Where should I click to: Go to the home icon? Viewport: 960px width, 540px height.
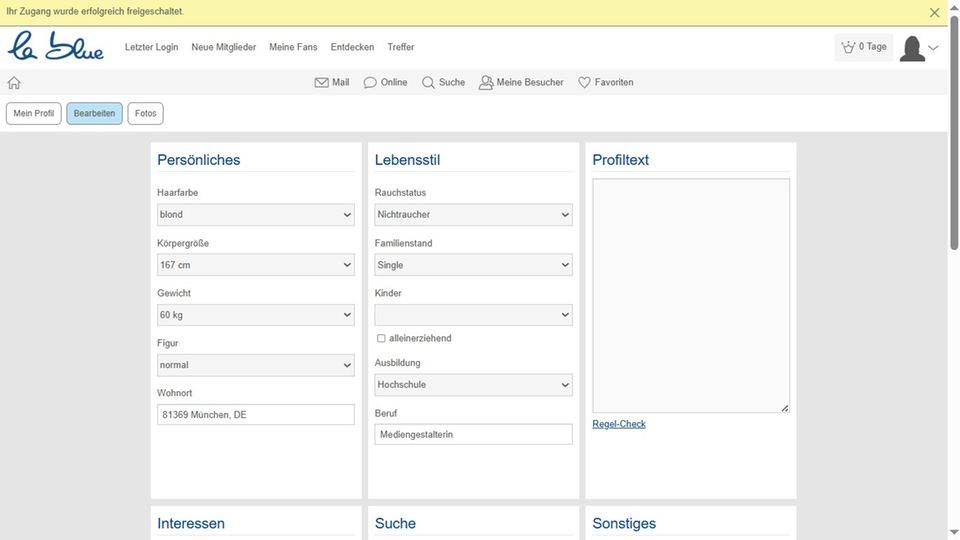pyautogui.click(x=14, y=83)
